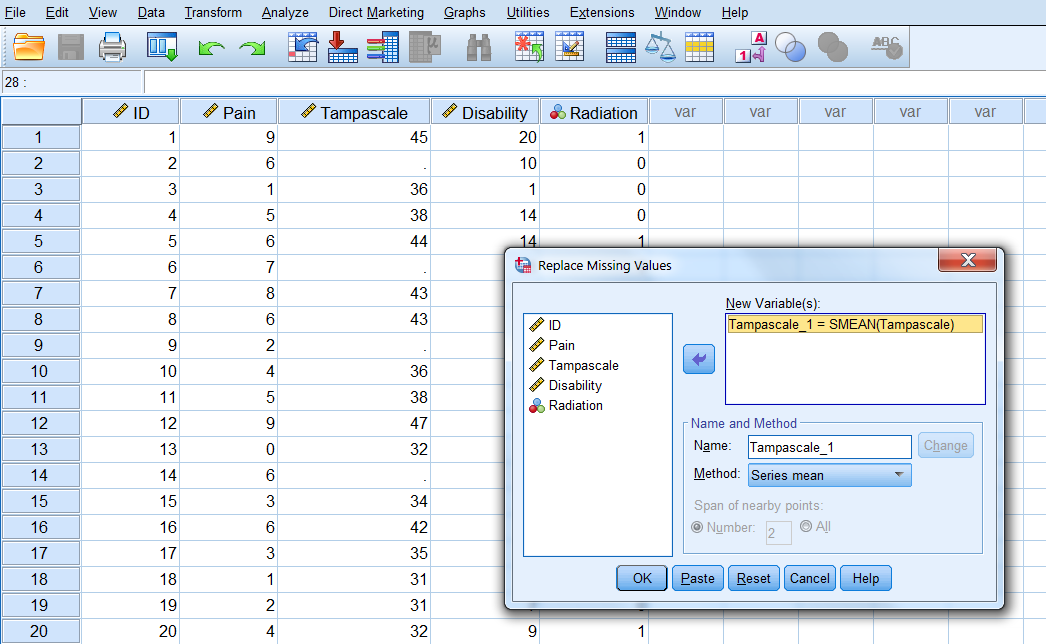Select the Number radio button

click(698, 527)
